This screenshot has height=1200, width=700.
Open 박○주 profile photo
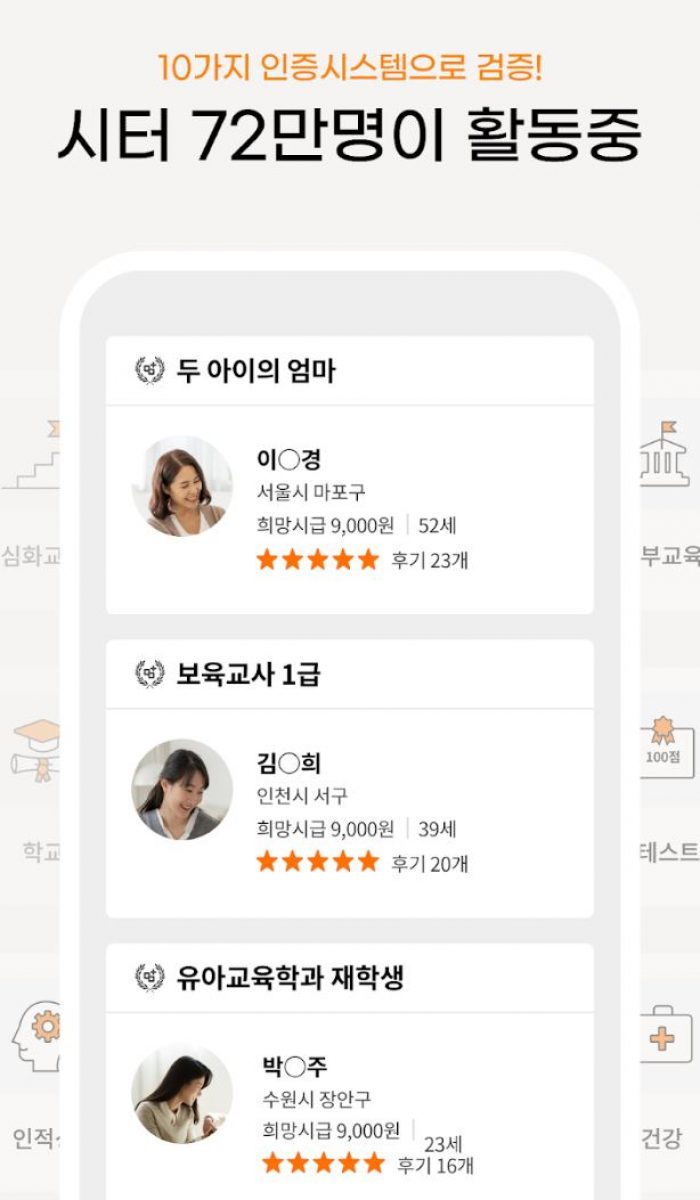pos(182,1093)
